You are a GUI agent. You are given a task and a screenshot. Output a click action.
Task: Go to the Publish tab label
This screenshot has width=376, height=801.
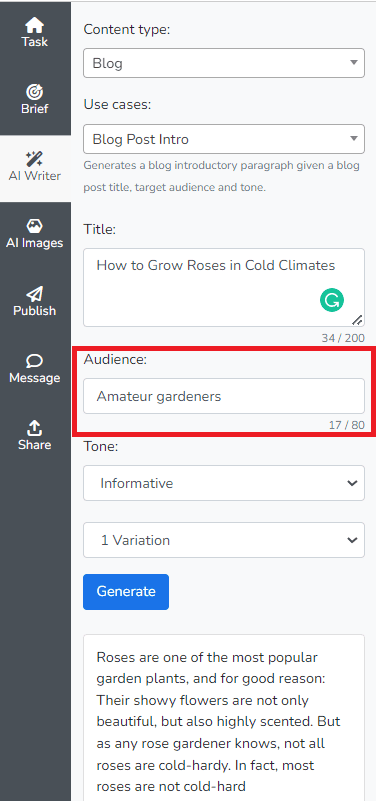click(x=35, y=311)
